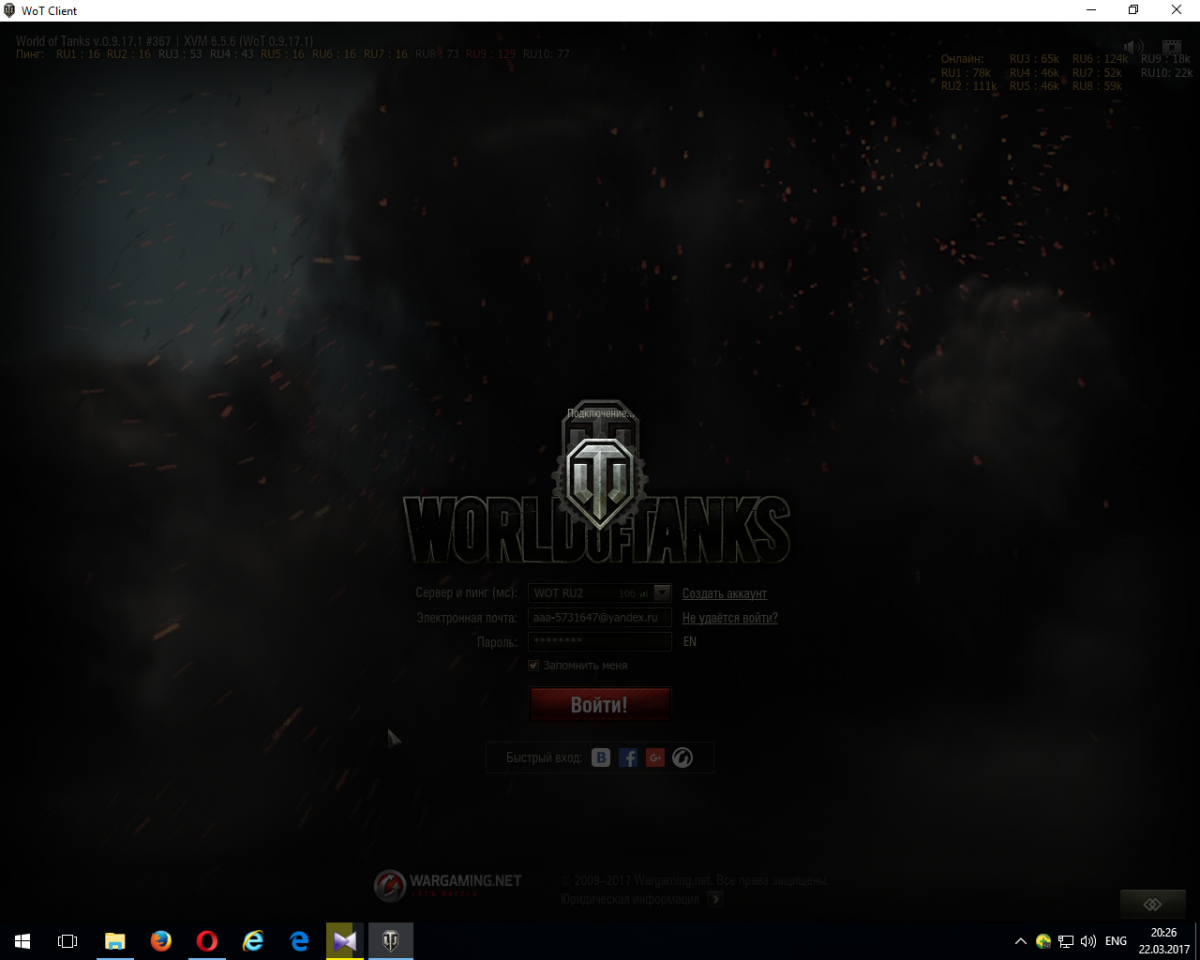
Task: Select World of Tanks taskbar icon
Action: (x=391, y=941)
